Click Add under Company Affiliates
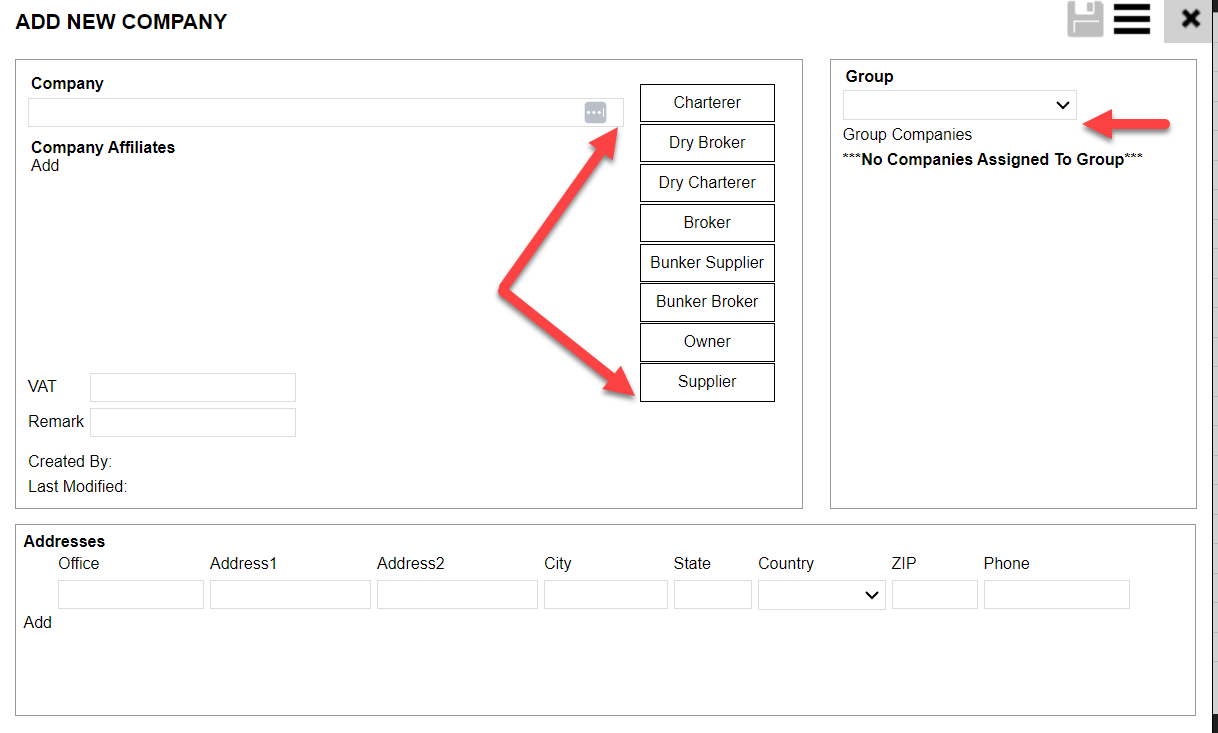This screenshot has width=1218, height=733. pos(45,166)
